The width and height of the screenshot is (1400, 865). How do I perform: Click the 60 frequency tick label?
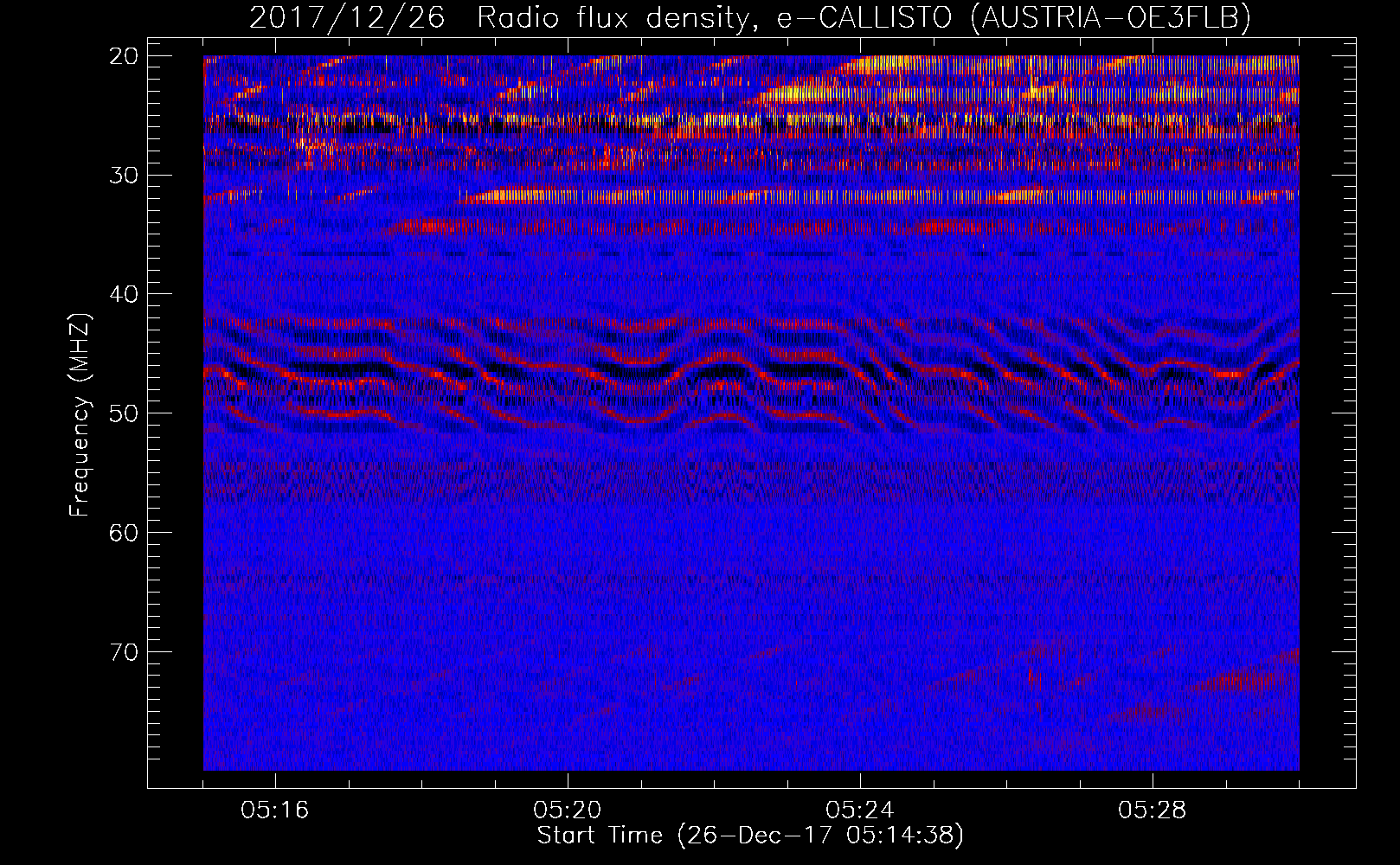point(125,532)
